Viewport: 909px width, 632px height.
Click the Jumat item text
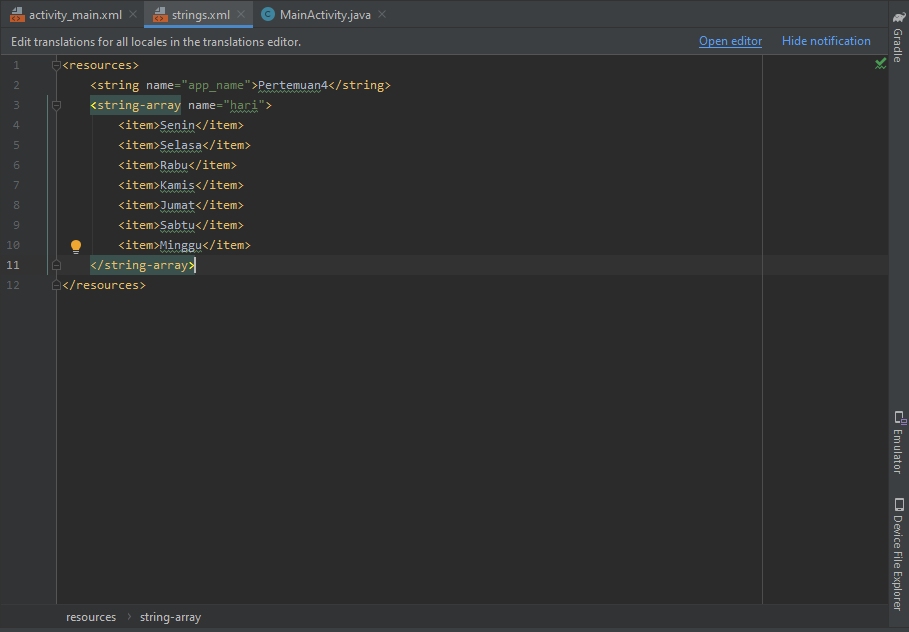coord(177,205)
